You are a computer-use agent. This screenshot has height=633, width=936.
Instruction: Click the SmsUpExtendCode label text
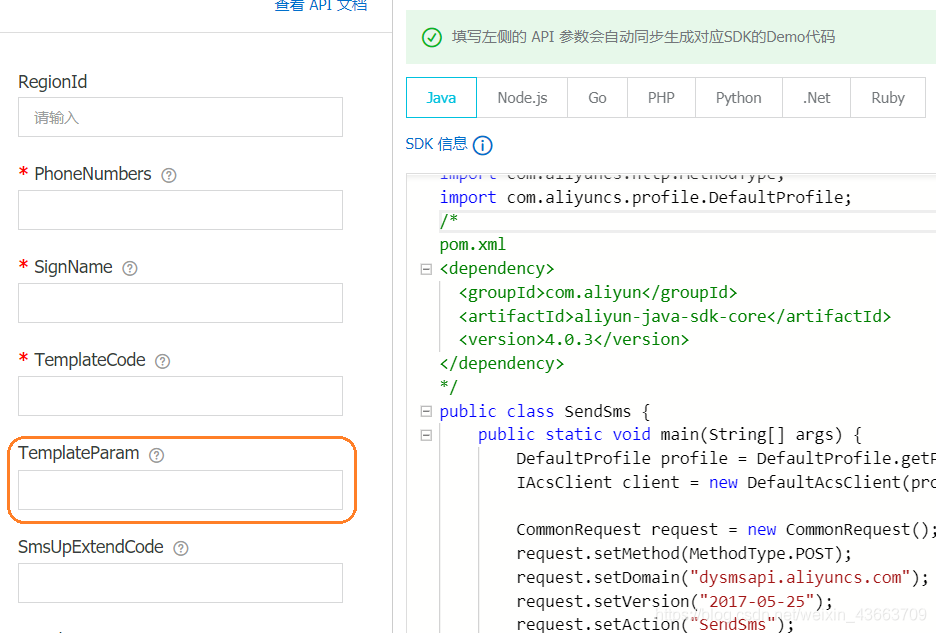tap(90, 547)
